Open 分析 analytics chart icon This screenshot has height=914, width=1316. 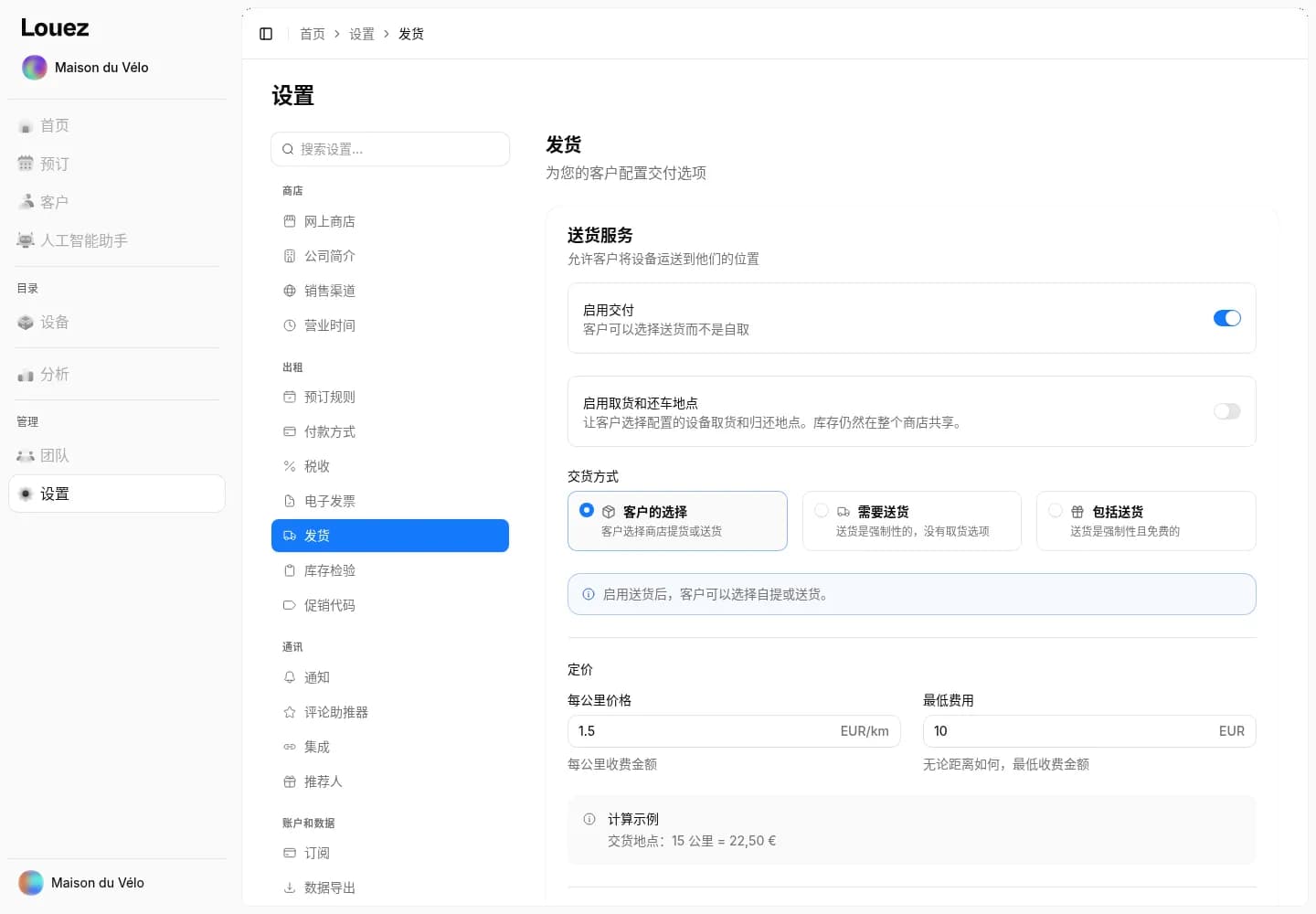pyautogui.click(x=26, y=375)
